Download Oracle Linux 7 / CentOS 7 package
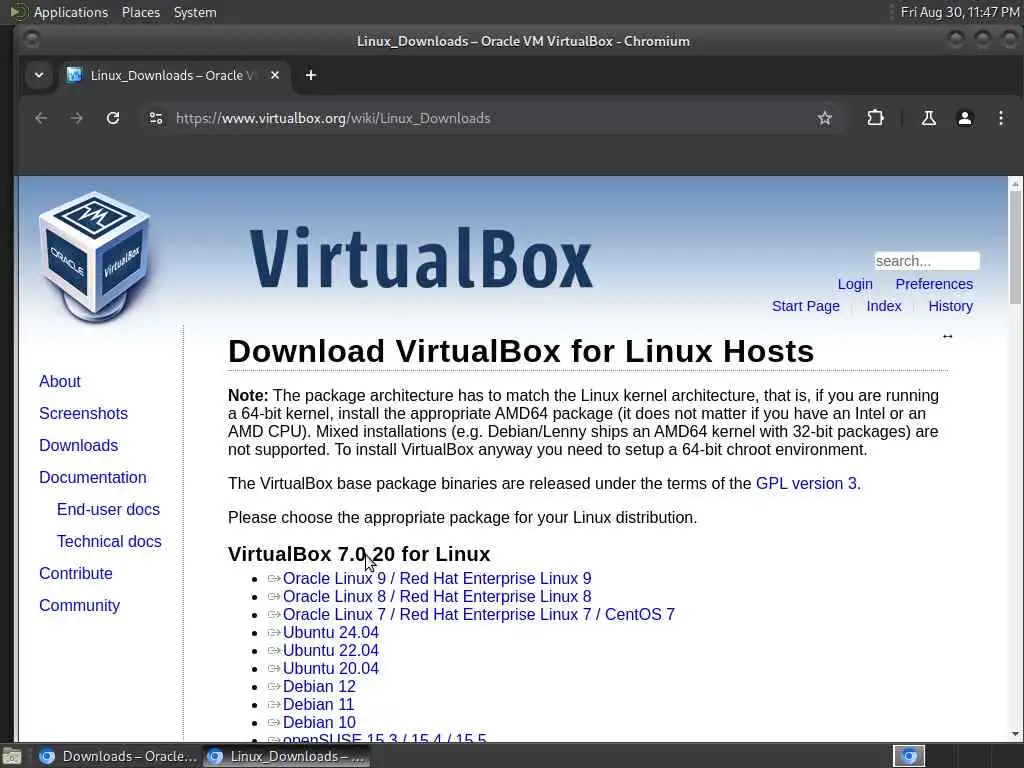Image resolution: width=1024 pixels, height=768 pixels. 479,615
